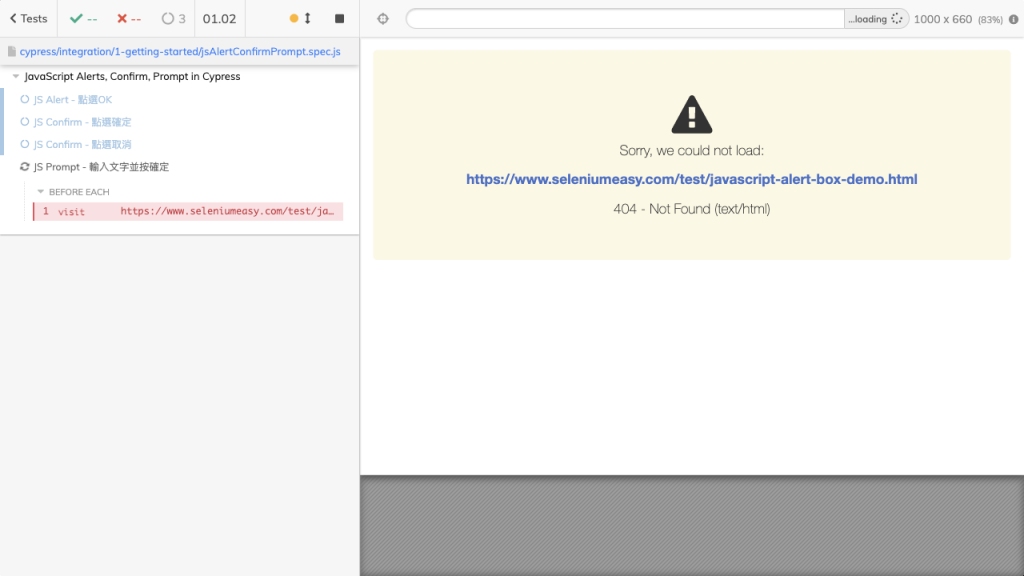1024x576 pixels.
Task: Select the JS Confirm - 點選確定 test
Action: [x=82, y=122]
